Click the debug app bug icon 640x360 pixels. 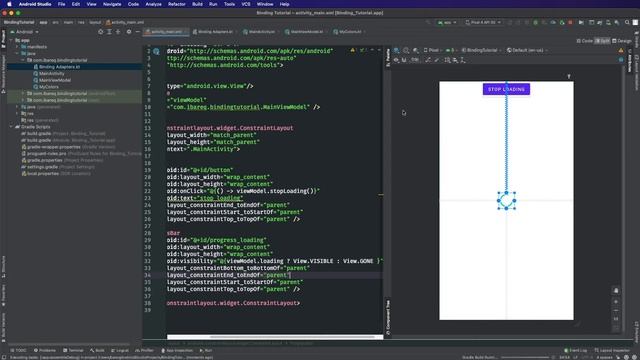536,22
